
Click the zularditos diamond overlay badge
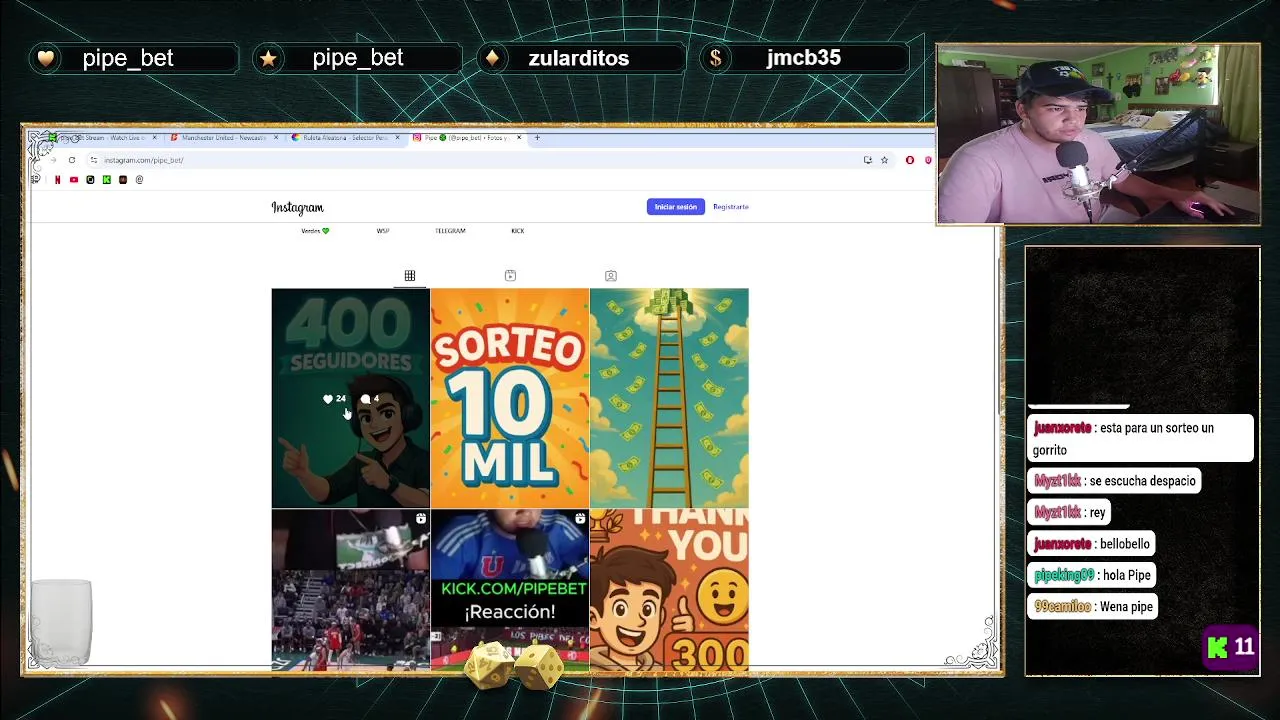580,58
